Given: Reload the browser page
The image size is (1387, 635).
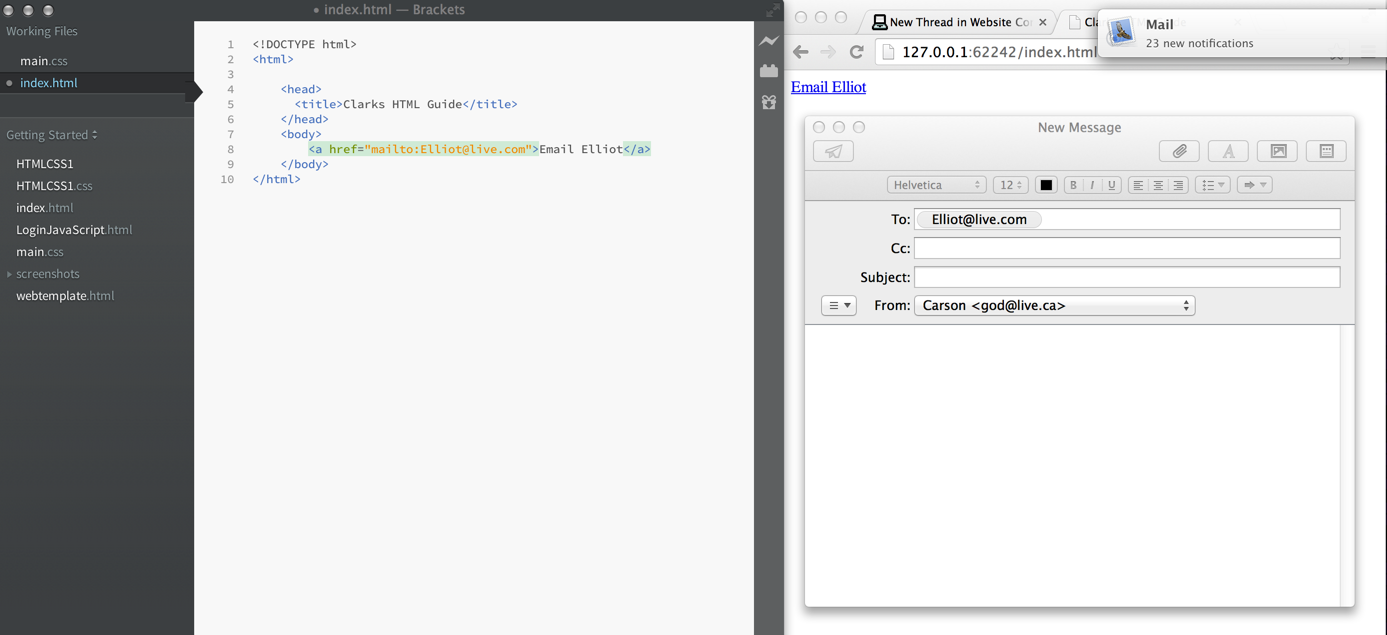Looking at the screenshot, I should click(856, 52).
